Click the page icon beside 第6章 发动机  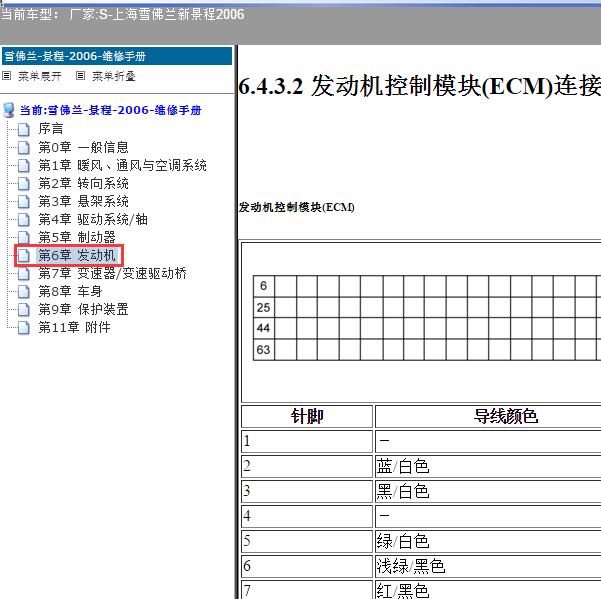24,256
